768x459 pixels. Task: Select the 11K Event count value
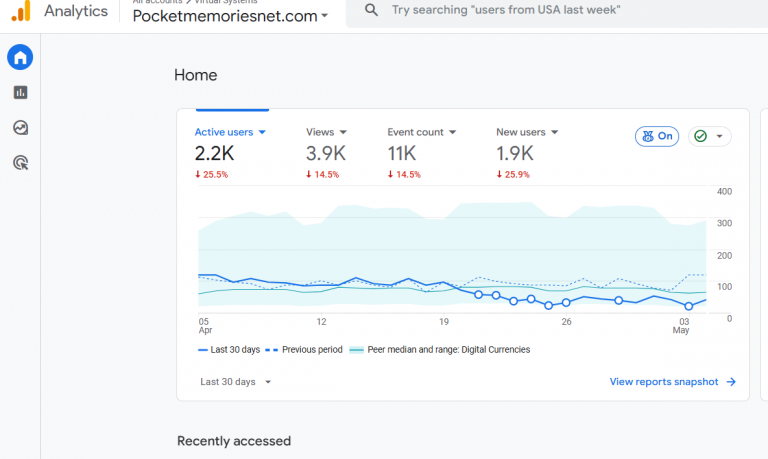[x=402, y=154]
